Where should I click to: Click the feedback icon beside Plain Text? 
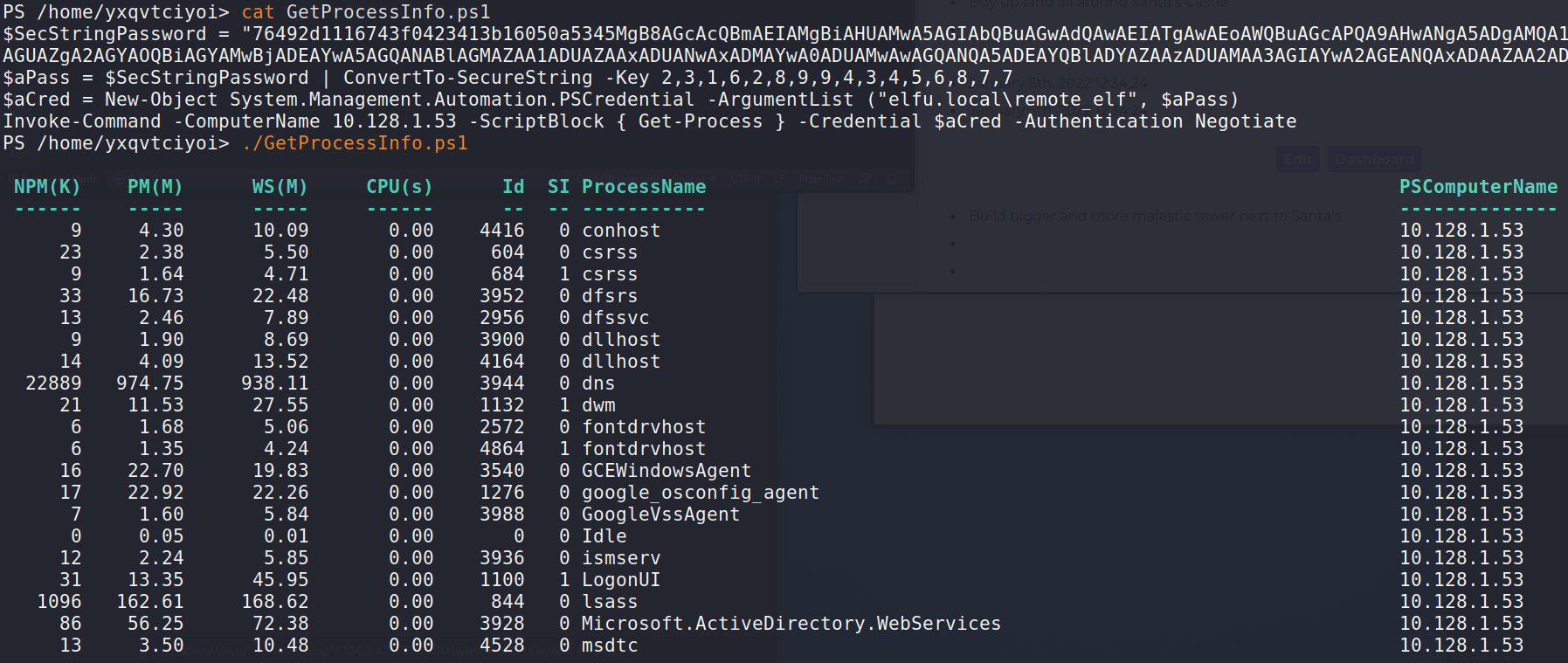point(866,179)
